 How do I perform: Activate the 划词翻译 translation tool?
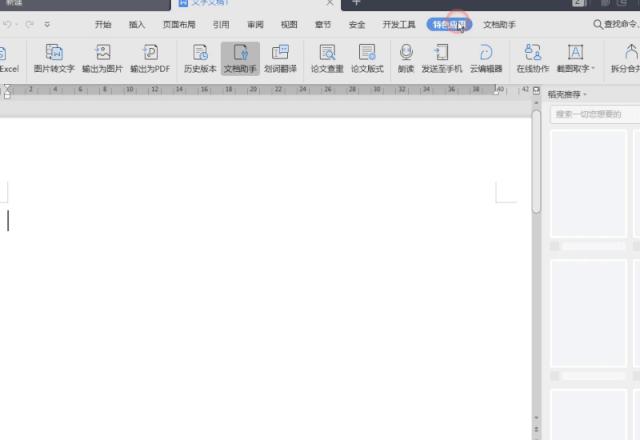tap(280, 59)
